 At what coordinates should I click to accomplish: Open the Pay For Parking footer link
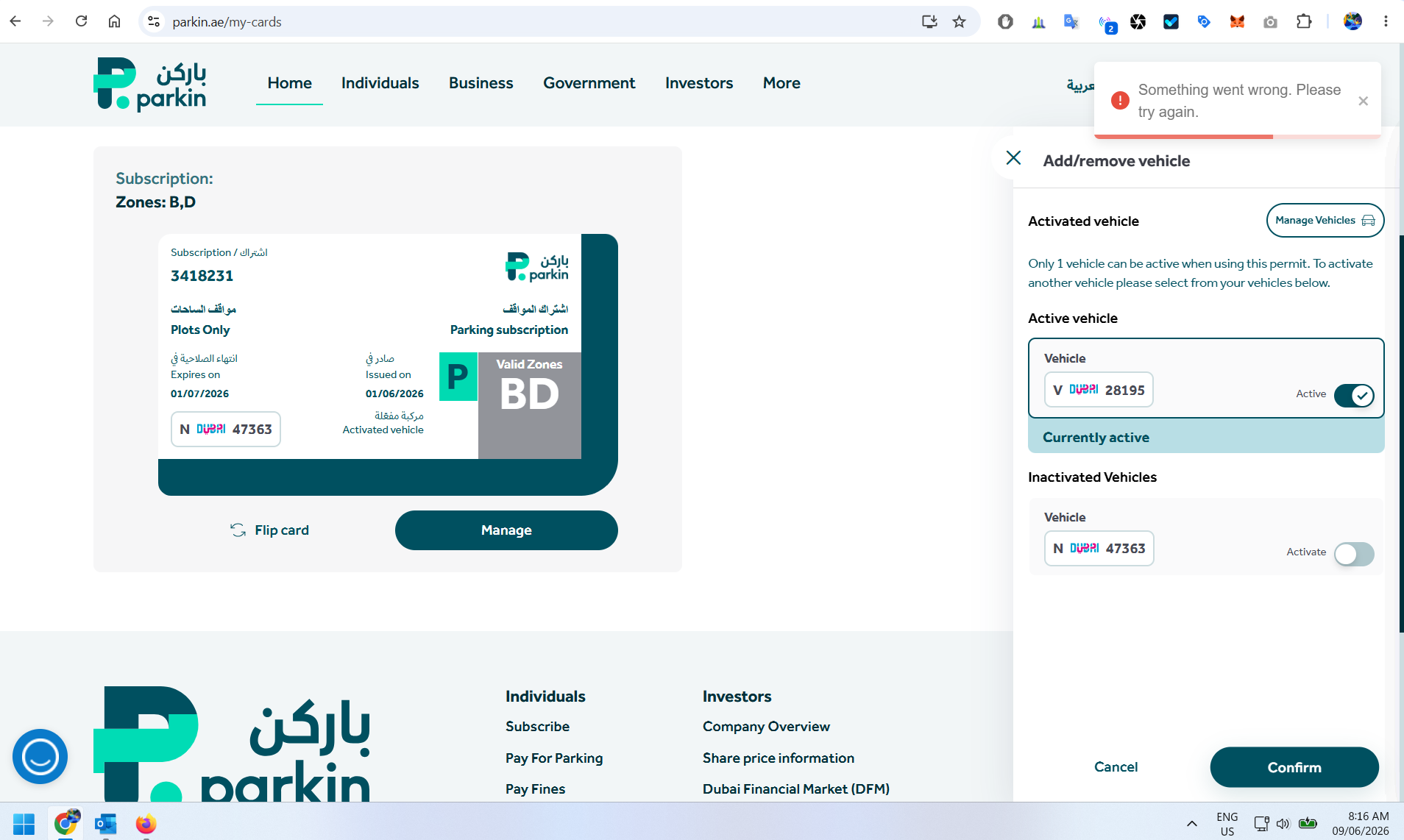(x=554, y=758)
